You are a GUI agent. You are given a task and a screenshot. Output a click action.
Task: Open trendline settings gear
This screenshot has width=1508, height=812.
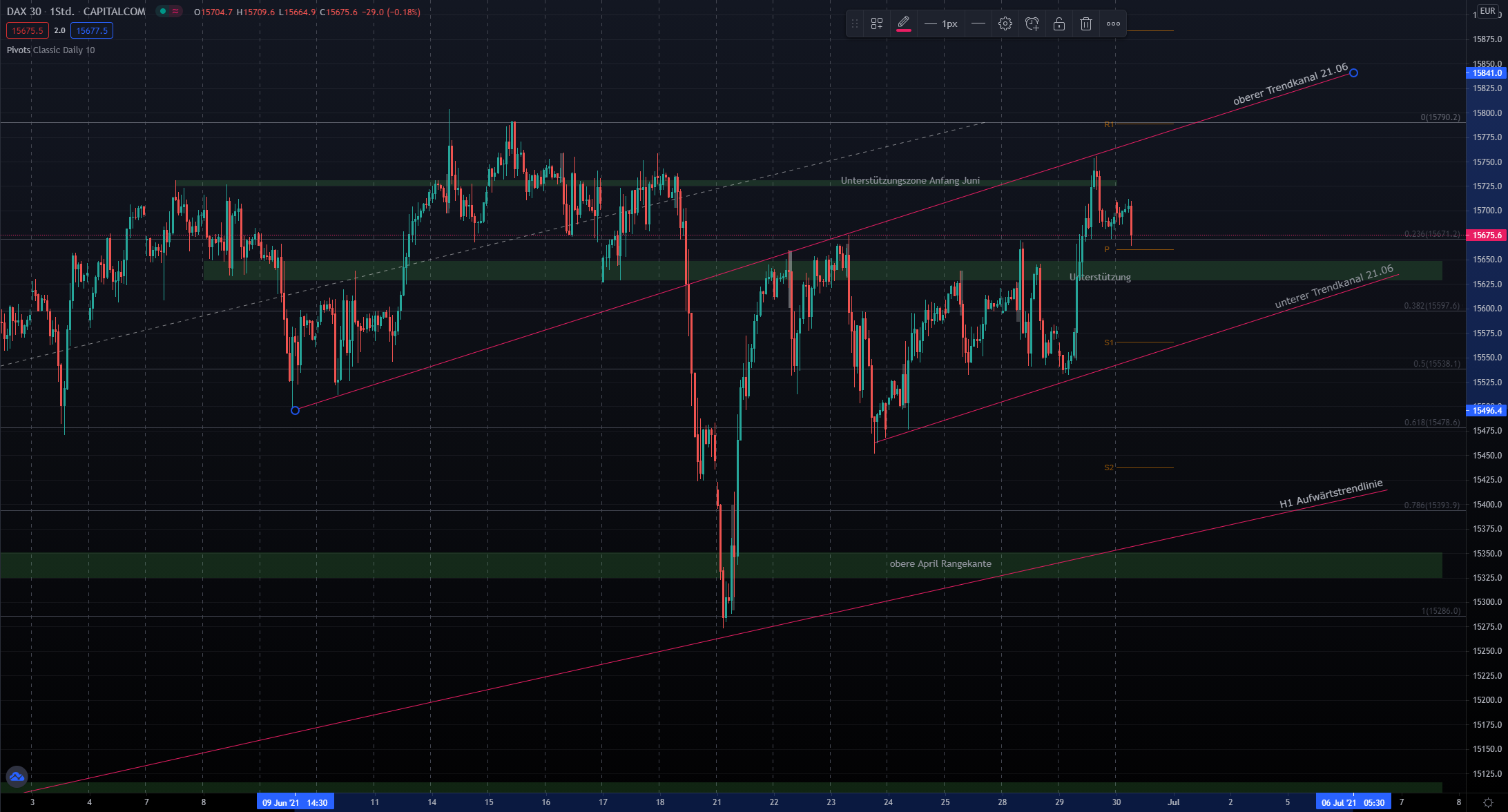click(1005, 24)
